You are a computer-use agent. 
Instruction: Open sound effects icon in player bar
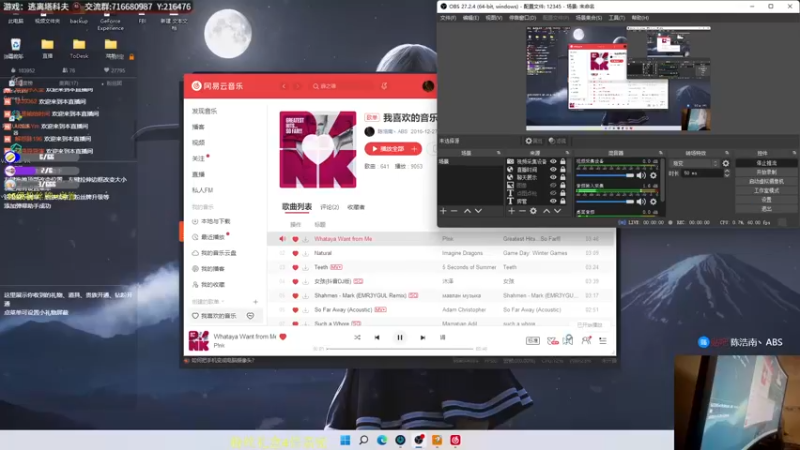point(552,340)
